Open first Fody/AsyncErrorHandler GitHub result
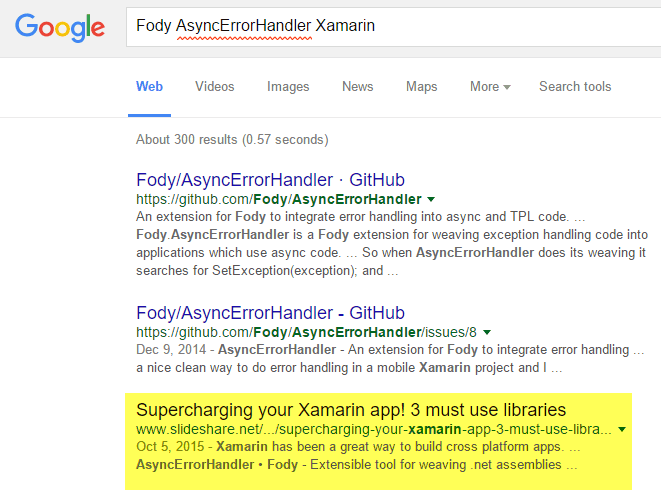Image resolution: width=661 pixels, height=491 pixels. pyautogui.click(x=270, y=180)
